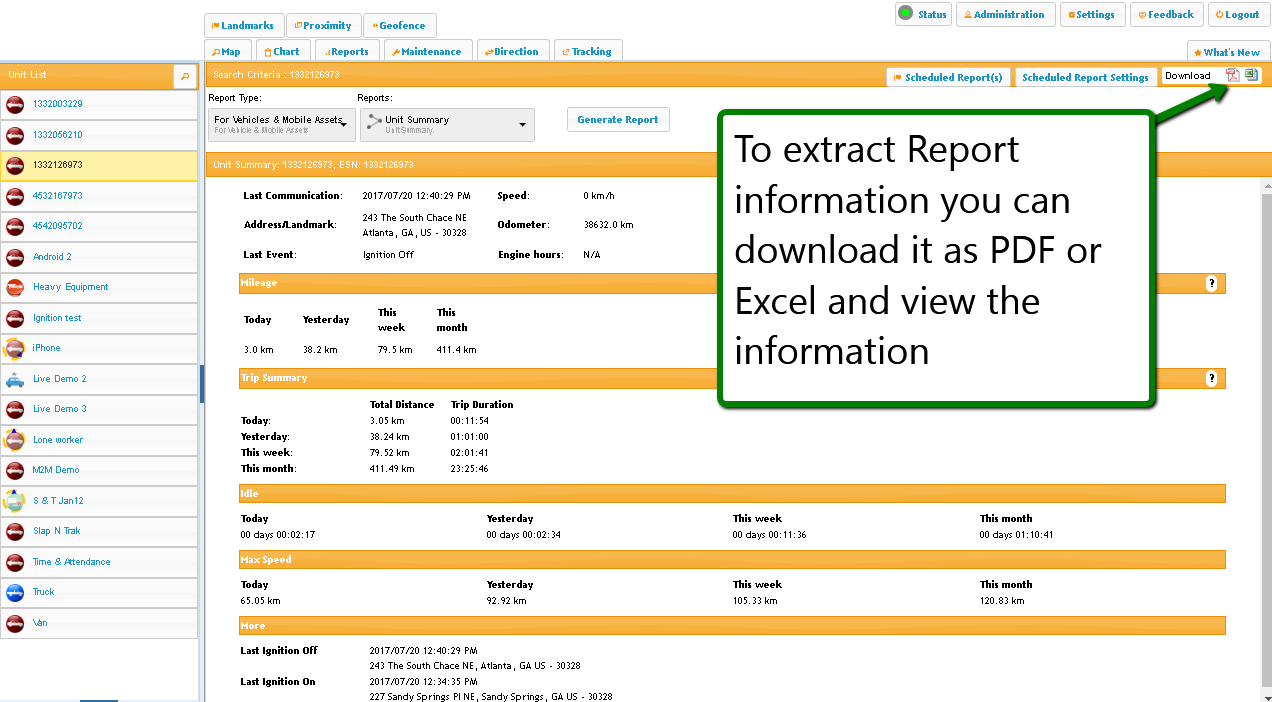Go to the Geofence tab
The height and width of the screenshot is (702, 1272).
tap(398, 26)
